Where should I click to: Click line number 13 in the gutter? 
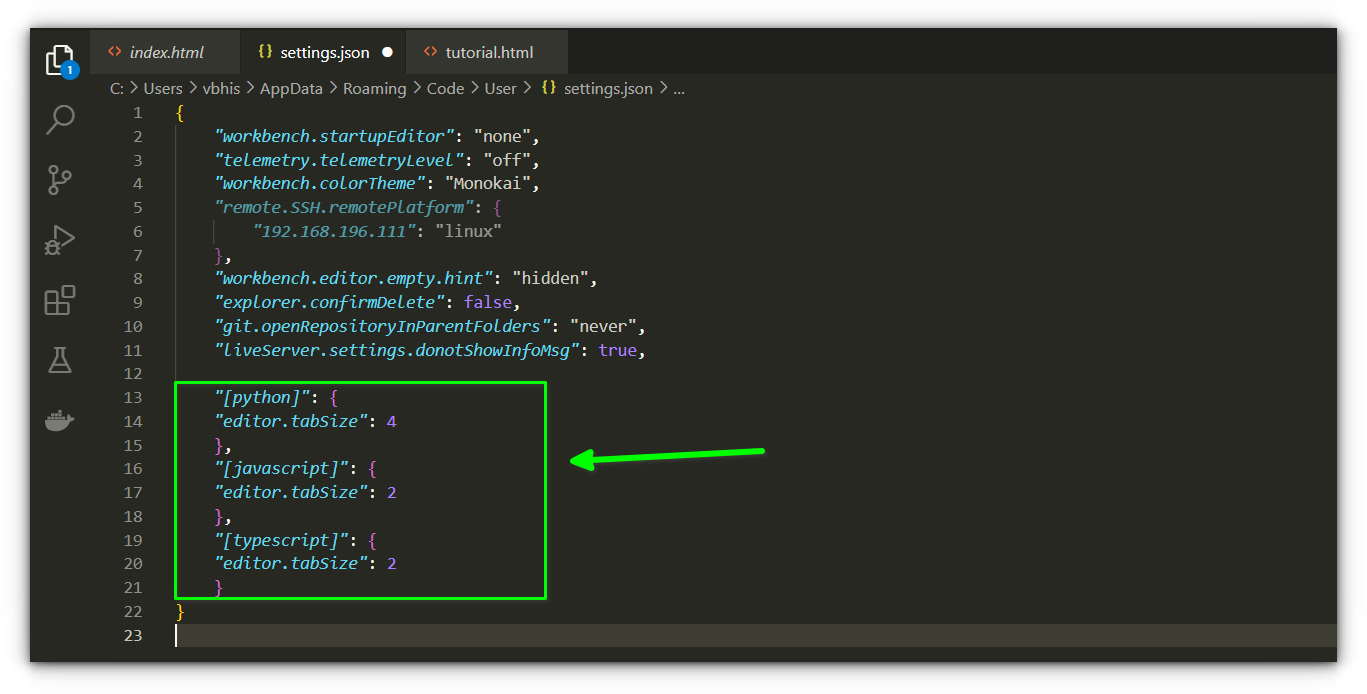133,398
